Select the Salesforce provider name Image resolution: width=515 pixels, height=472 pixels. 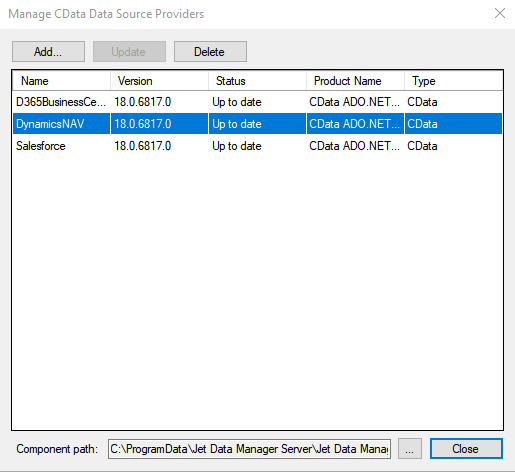[41, 146]
